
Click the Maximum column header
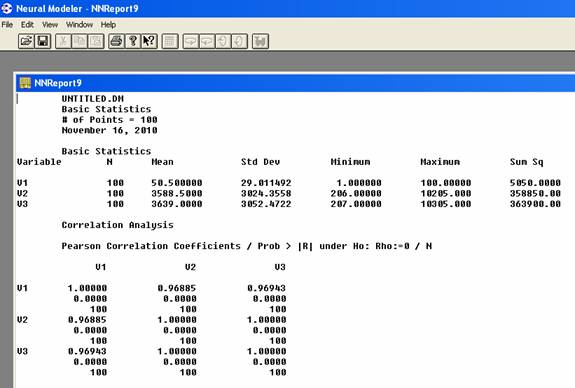[x=440, y=162]
